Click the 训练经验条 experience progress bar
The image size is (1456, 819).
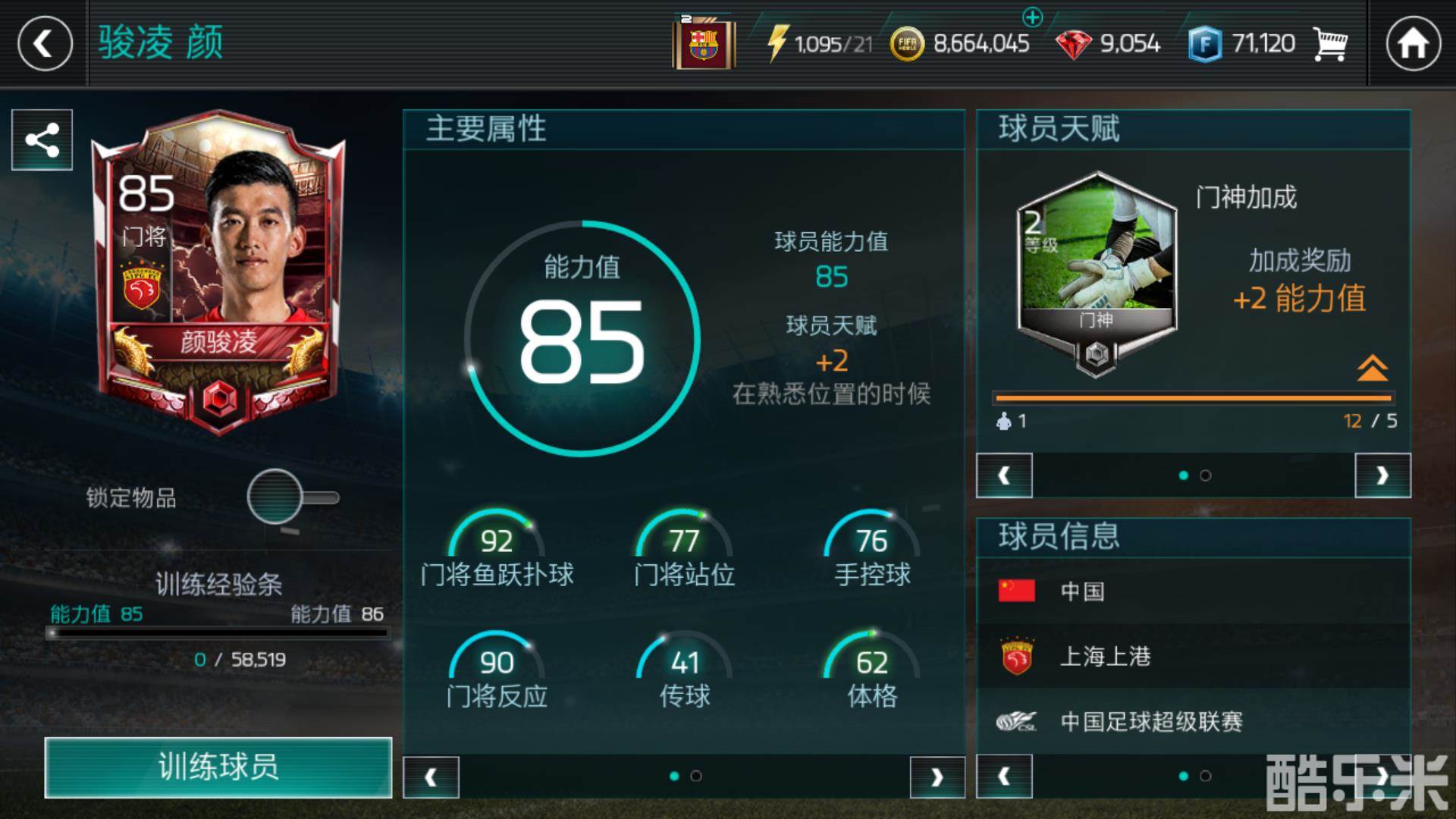[x=218, y=632]
